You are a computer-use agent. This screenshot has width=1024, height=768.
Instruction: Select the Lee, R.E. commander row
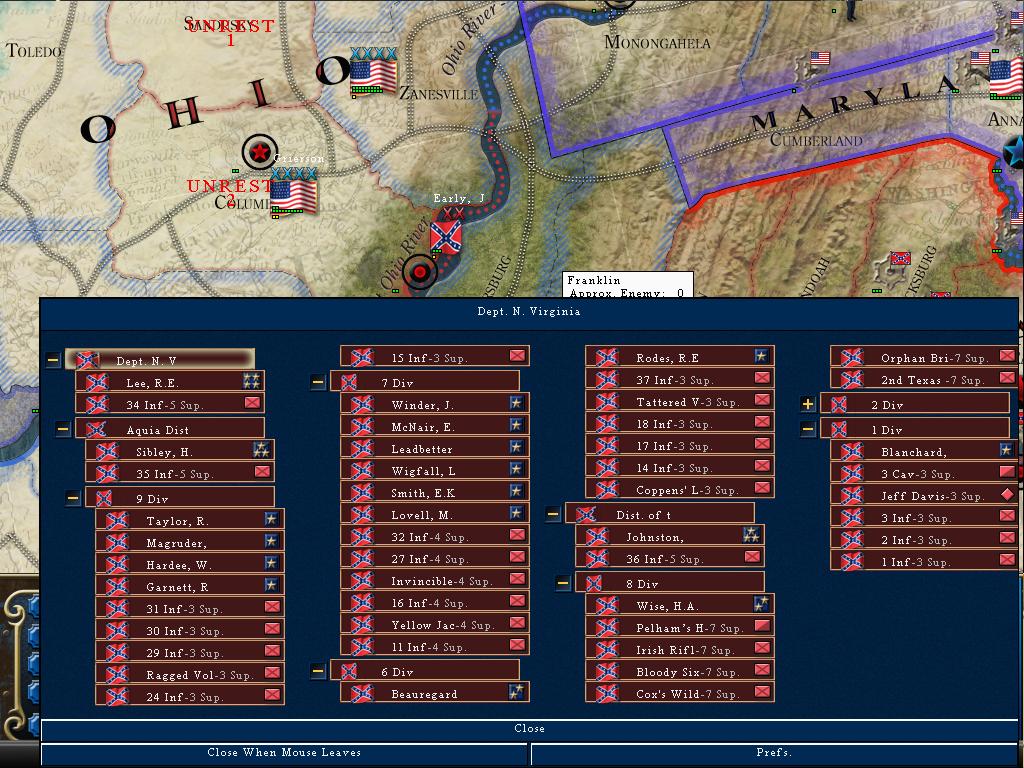170,383
